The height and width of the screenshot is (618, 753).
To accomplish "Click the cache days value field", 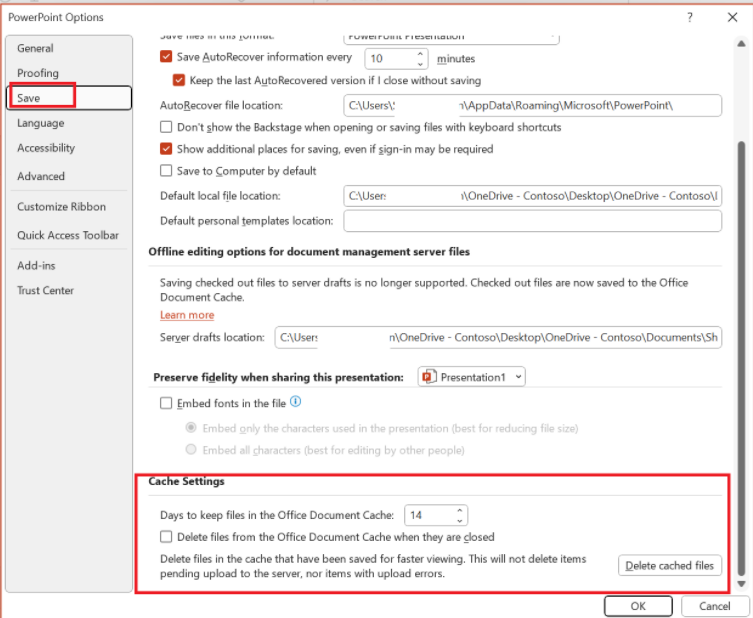I will point(430,515).
